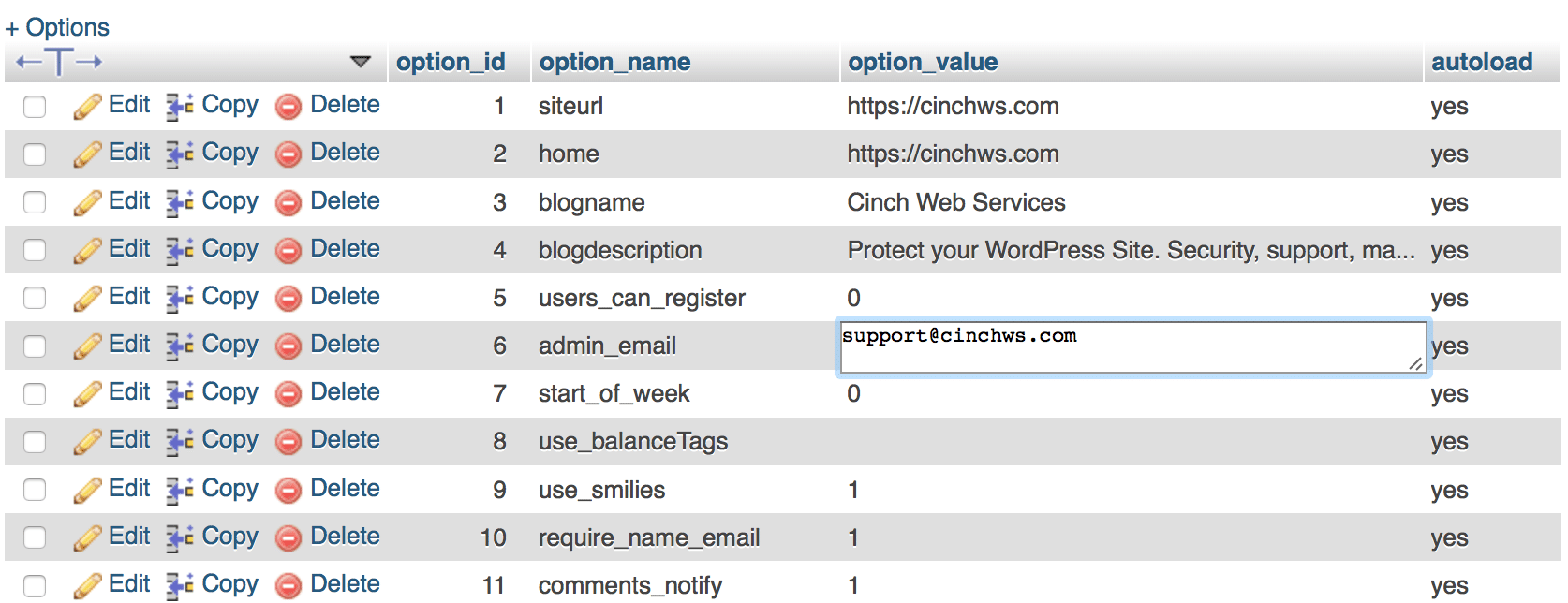Image resolution: width=1568 pixels, height=603 pixels.
Task: Click the T transpose icon in the header
Action: click(x=58, y=61)
